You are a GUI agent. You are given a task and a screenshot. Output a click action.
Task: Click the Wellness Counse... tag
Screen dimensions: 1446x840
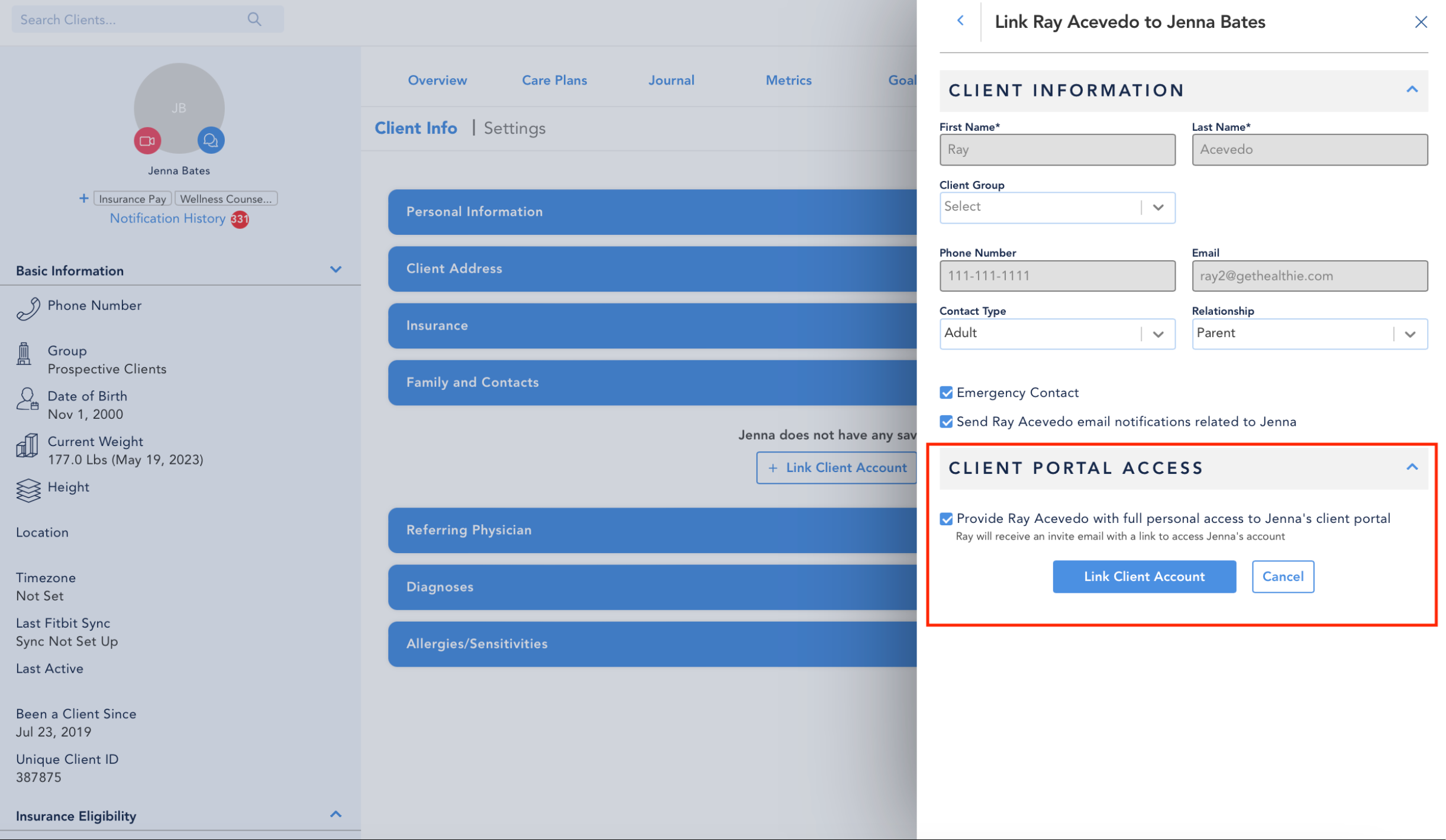coord(226,199)
